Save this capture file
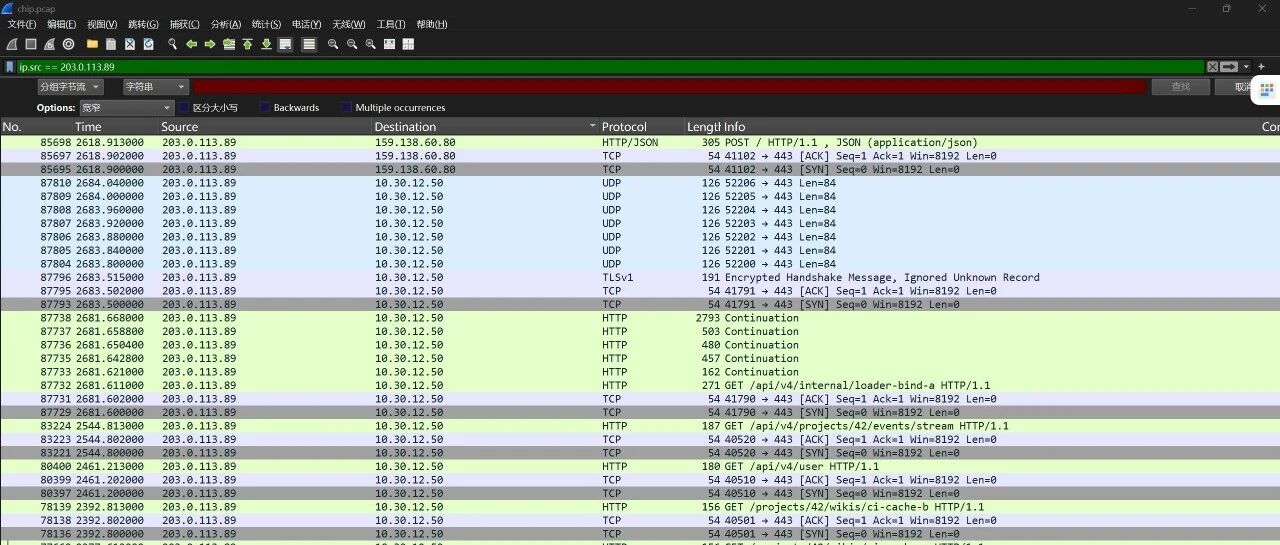This screenshot has height=545, width=1280. (111, 44)
